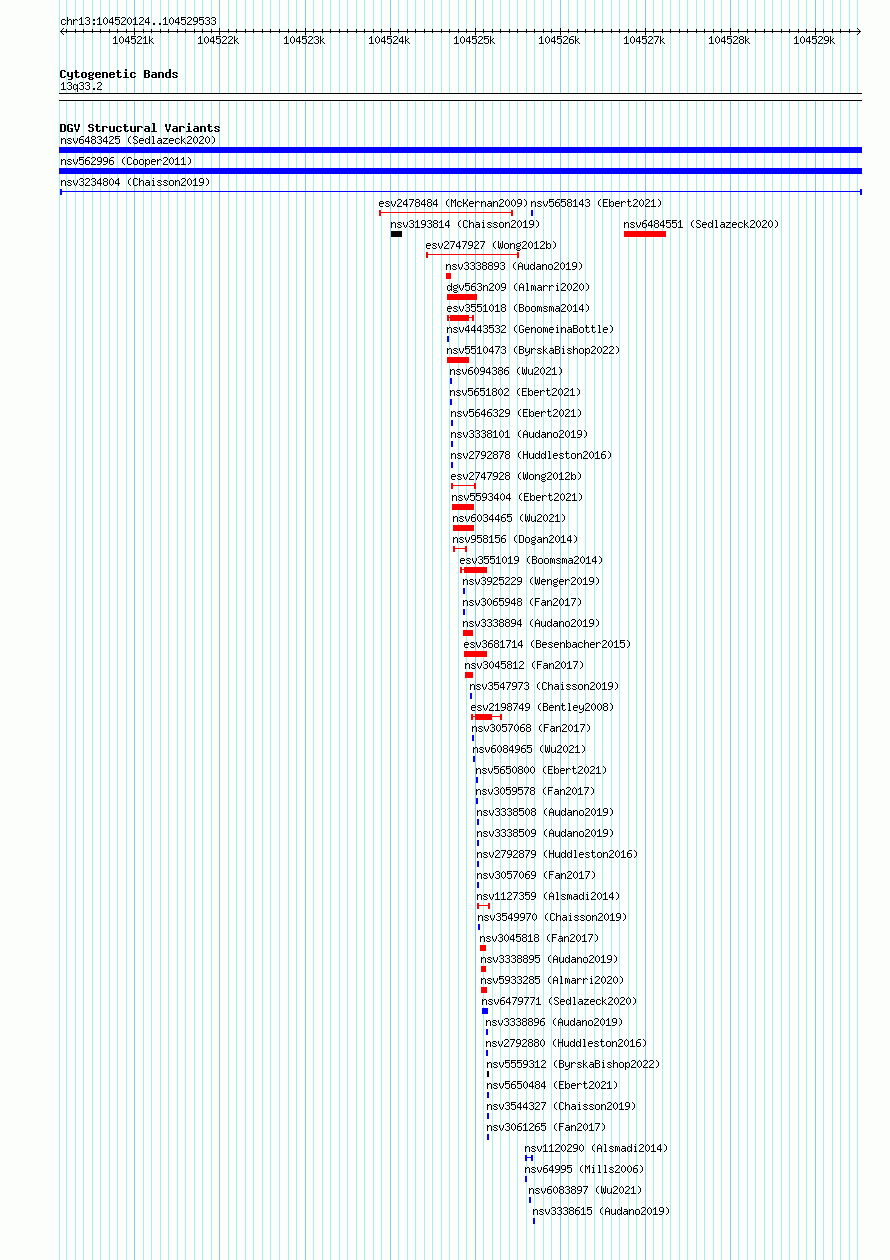Open nsv3338895 (Audano2019) label
Viewport: 890px width, 1260px height.
pyautogui.click(x=549, y=959)
